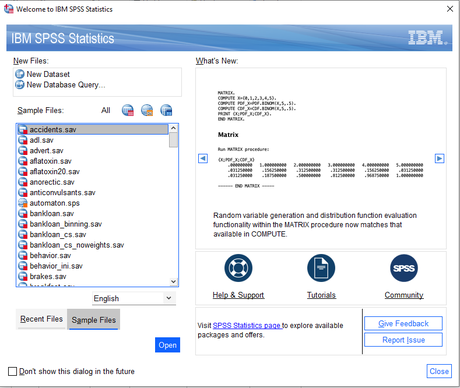Open the Community link
Image resolution: width=460 pixels, height=388 pixels.
click(404, 295)
